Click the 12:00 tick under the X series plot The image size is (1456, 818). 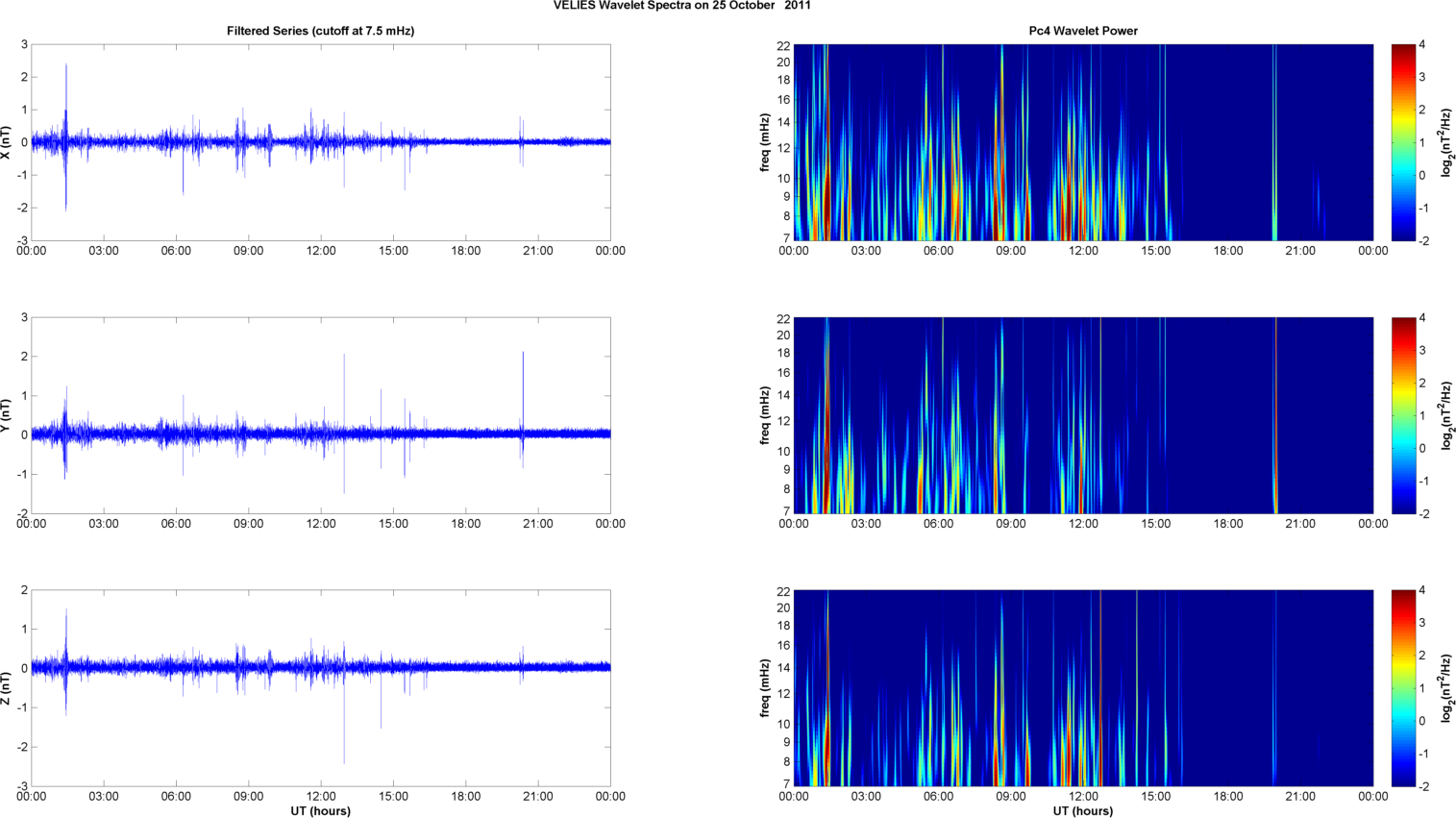pos(321,251)
